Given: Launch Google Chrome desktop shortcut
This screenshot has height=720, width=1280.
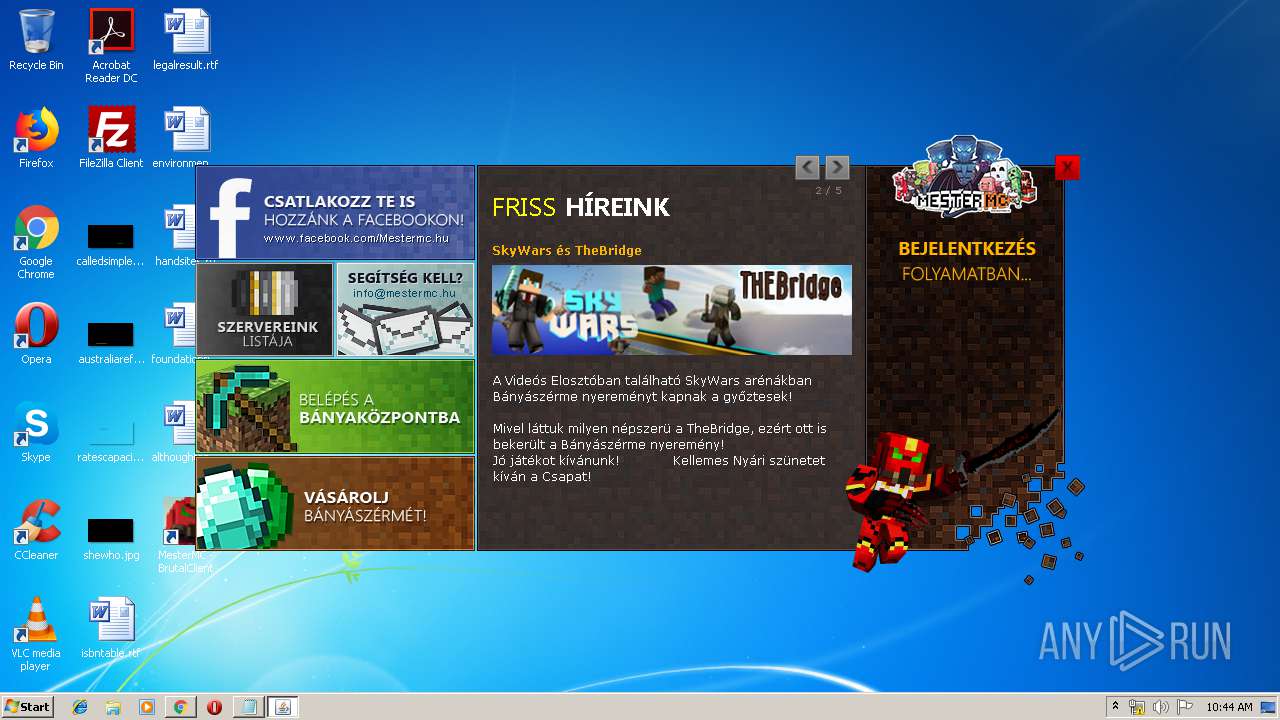Looking at the screenshot, I should 36,242.
